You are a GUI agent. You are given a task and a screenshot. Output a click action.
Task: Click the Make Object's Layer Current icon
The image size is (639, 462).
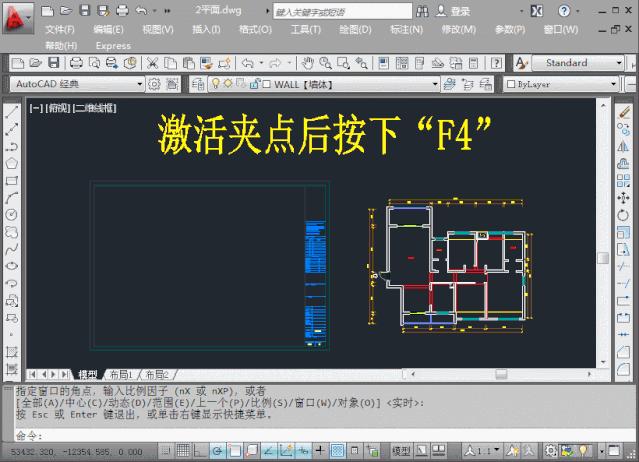[x=450, y=84]
